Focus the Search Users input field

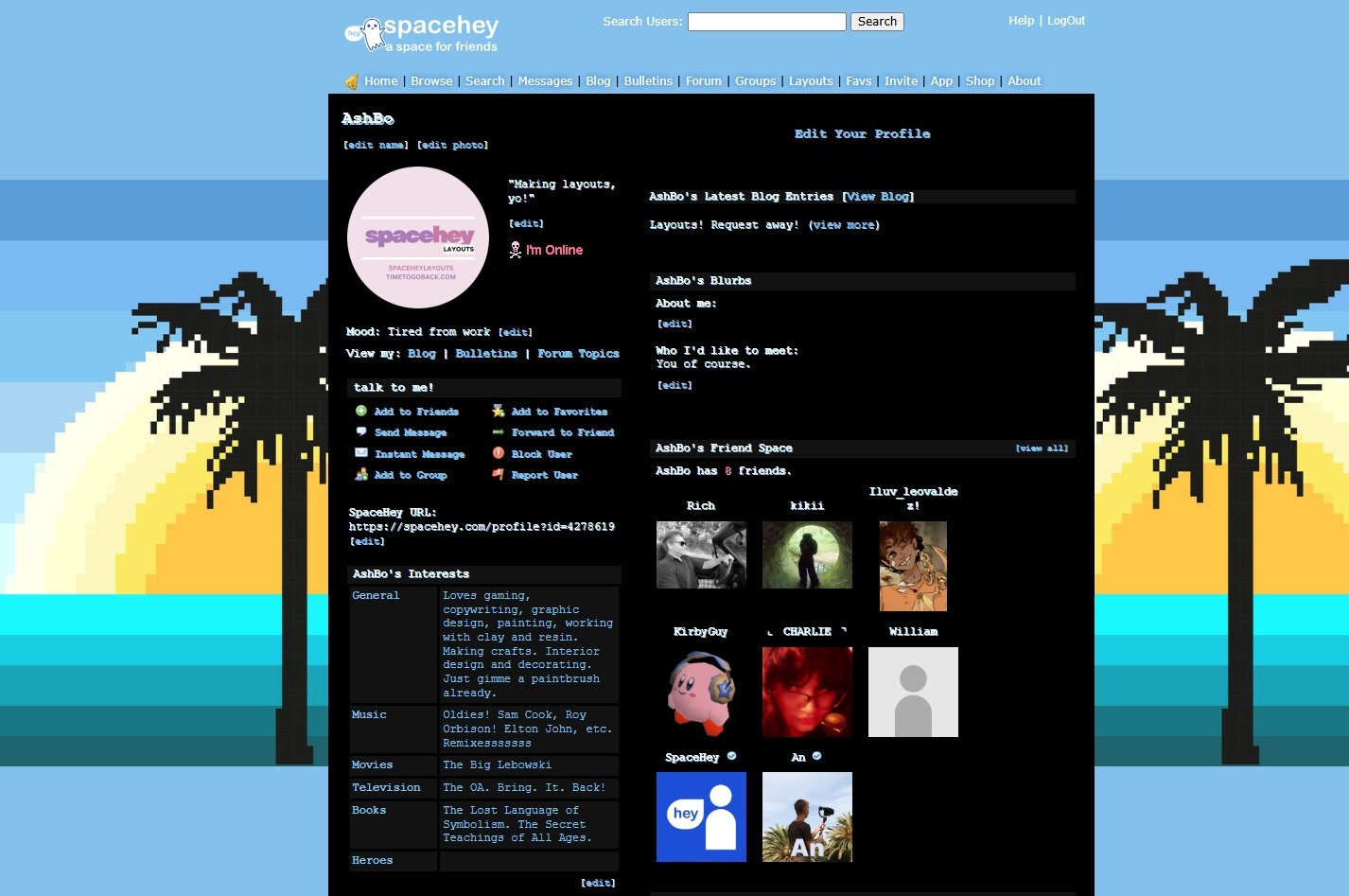pos(766,22)
